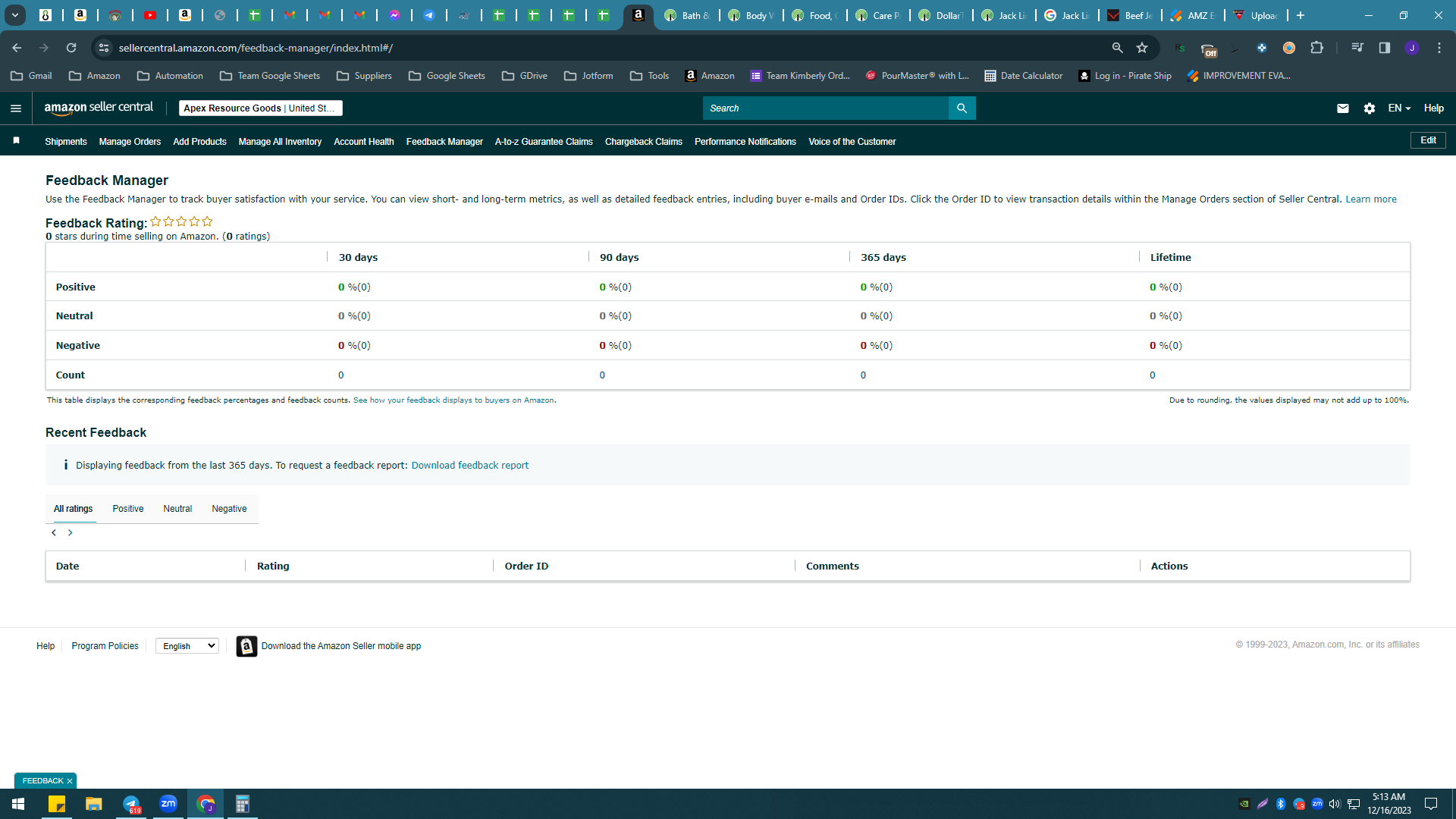1456x819 pixels.
Task: Open the Apex Resource Goods account switcher
Action: (261, 108)
